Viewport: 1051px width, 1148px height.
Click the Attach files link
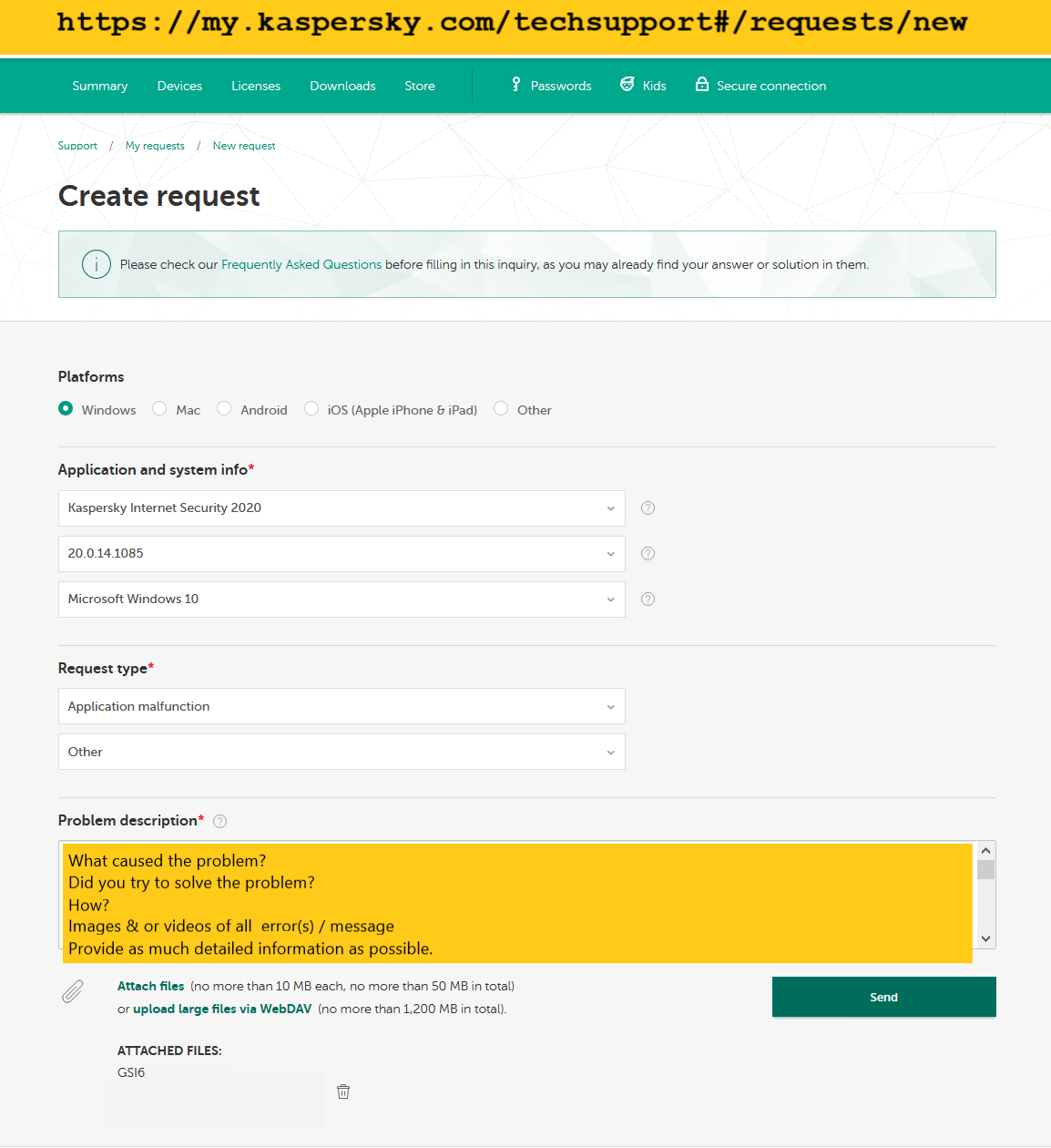coord(151,986)
